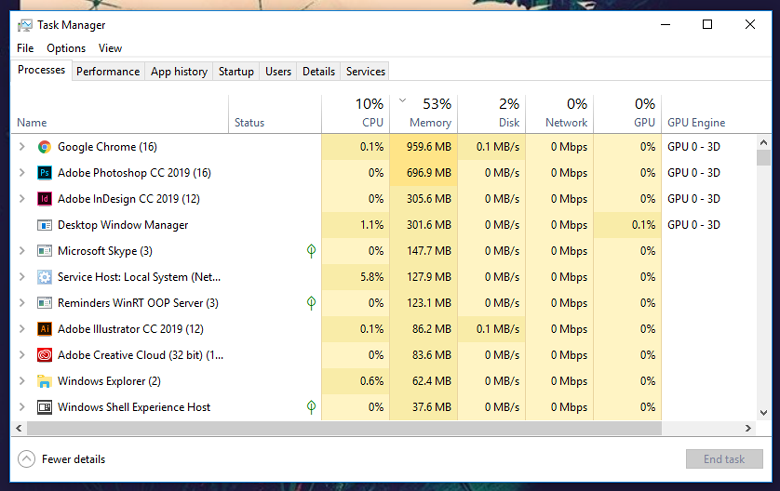Click the Service Host gear icon
This screenshot has height=491, width=780.
click(44, 277)
